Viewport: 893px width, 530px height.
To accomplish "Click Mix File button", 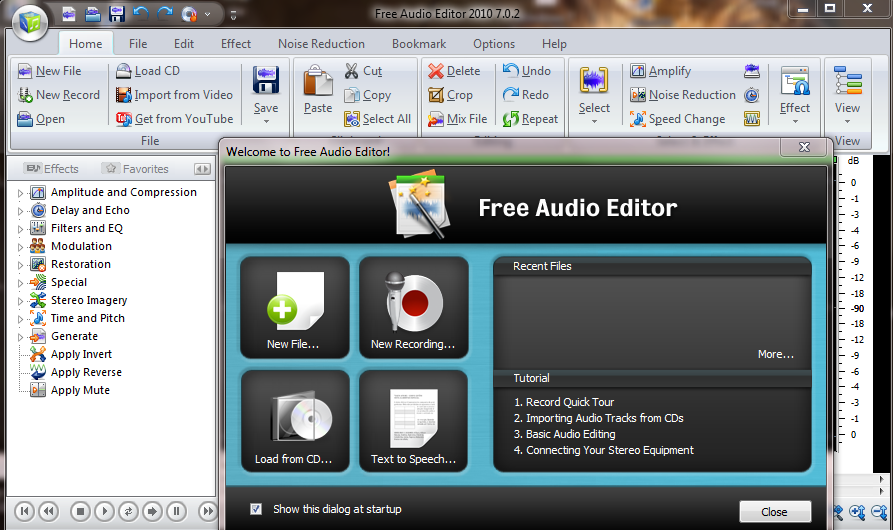I will pyautogui.click(x=458, y=119).
